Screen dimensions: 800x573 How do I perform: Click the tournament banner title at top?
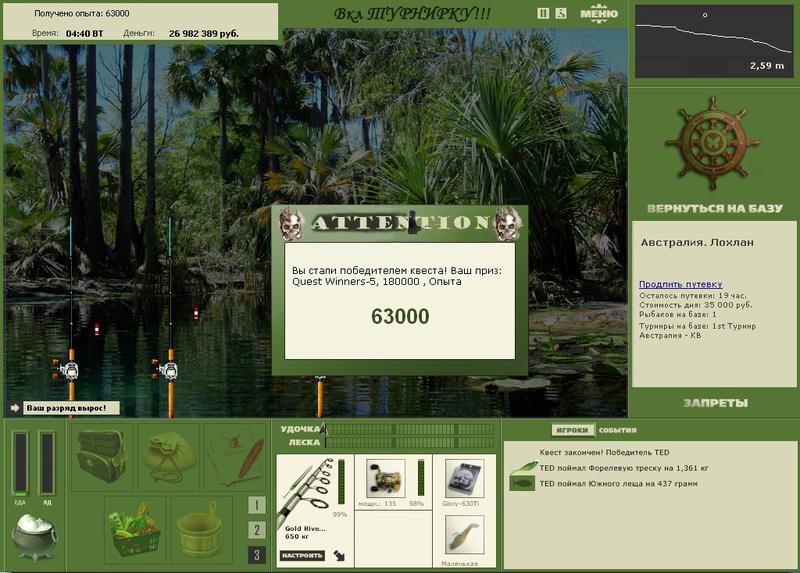pos(412,14)
